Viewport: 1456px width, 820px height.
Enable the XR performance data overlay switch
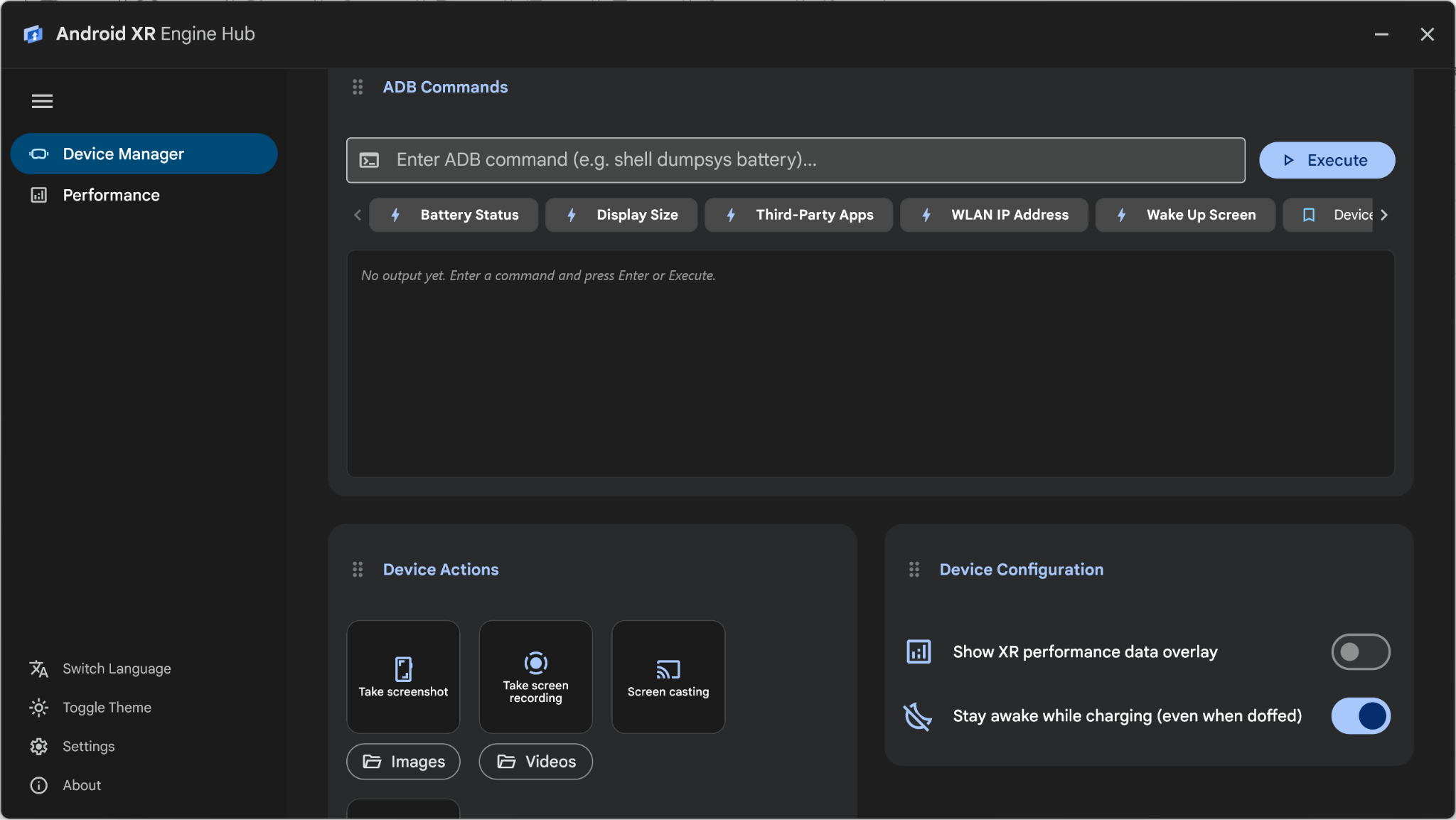1361,651
